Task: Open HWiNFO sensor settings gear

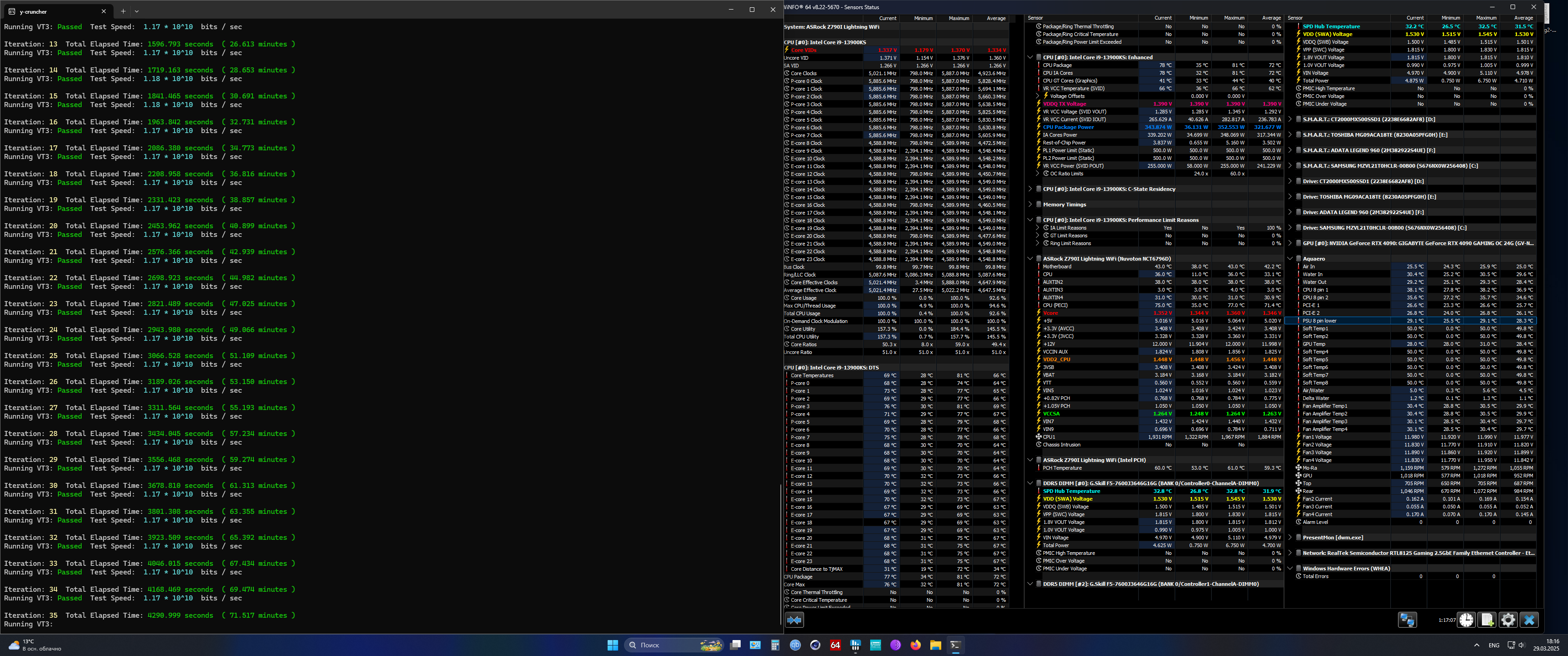Action: [1508, 620]
